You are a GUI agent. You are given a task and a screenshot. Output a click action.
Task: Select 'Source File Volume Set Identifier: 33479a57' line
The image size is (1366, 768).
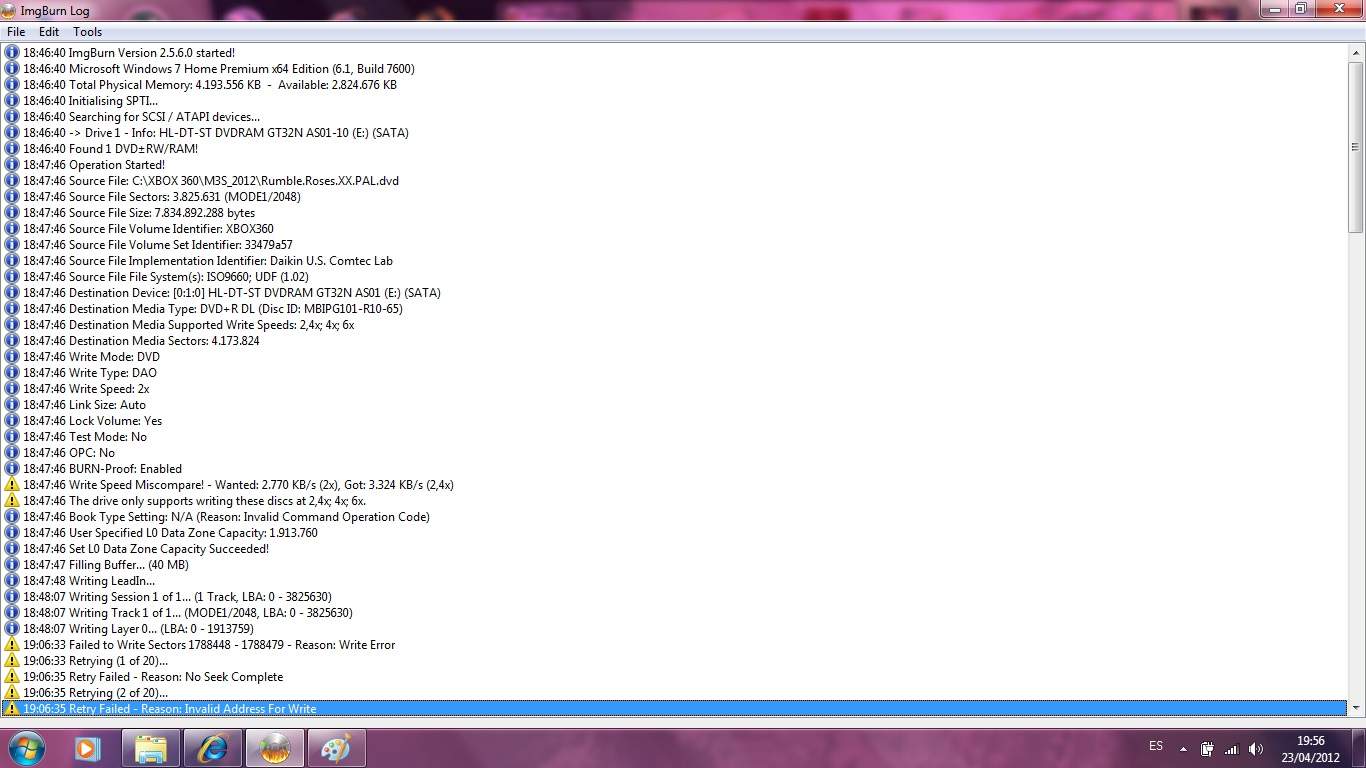[675, 245]
